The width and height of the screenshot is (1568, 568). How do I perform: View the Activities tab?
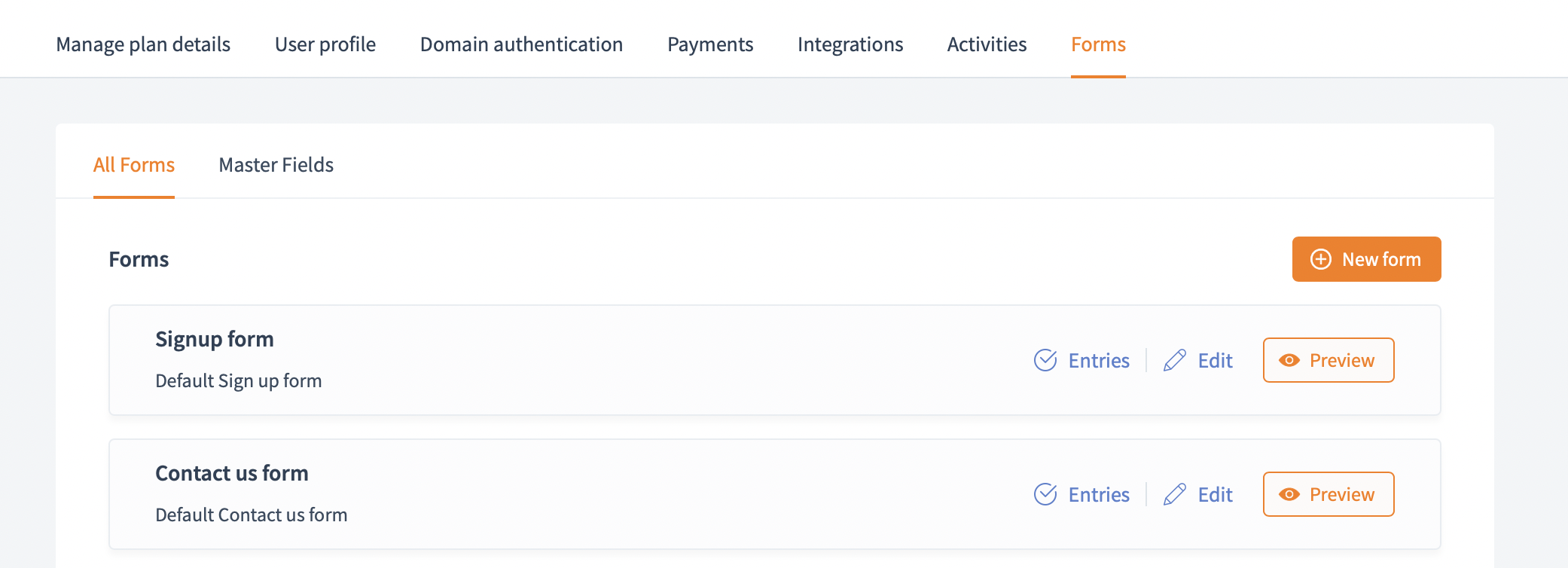click(x=987, y=44)
